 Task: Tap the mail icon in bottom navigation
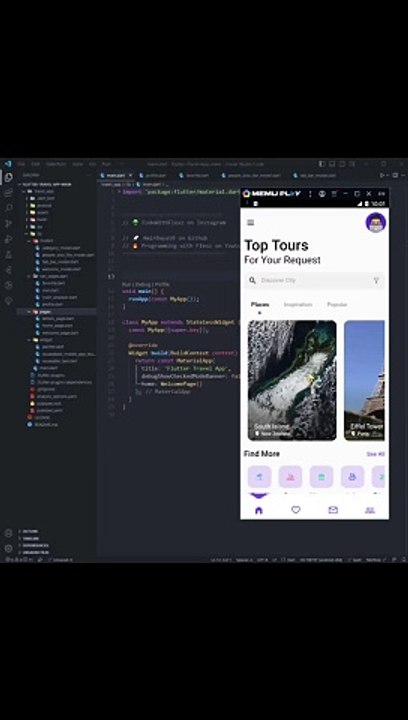(x=333, y=510)
